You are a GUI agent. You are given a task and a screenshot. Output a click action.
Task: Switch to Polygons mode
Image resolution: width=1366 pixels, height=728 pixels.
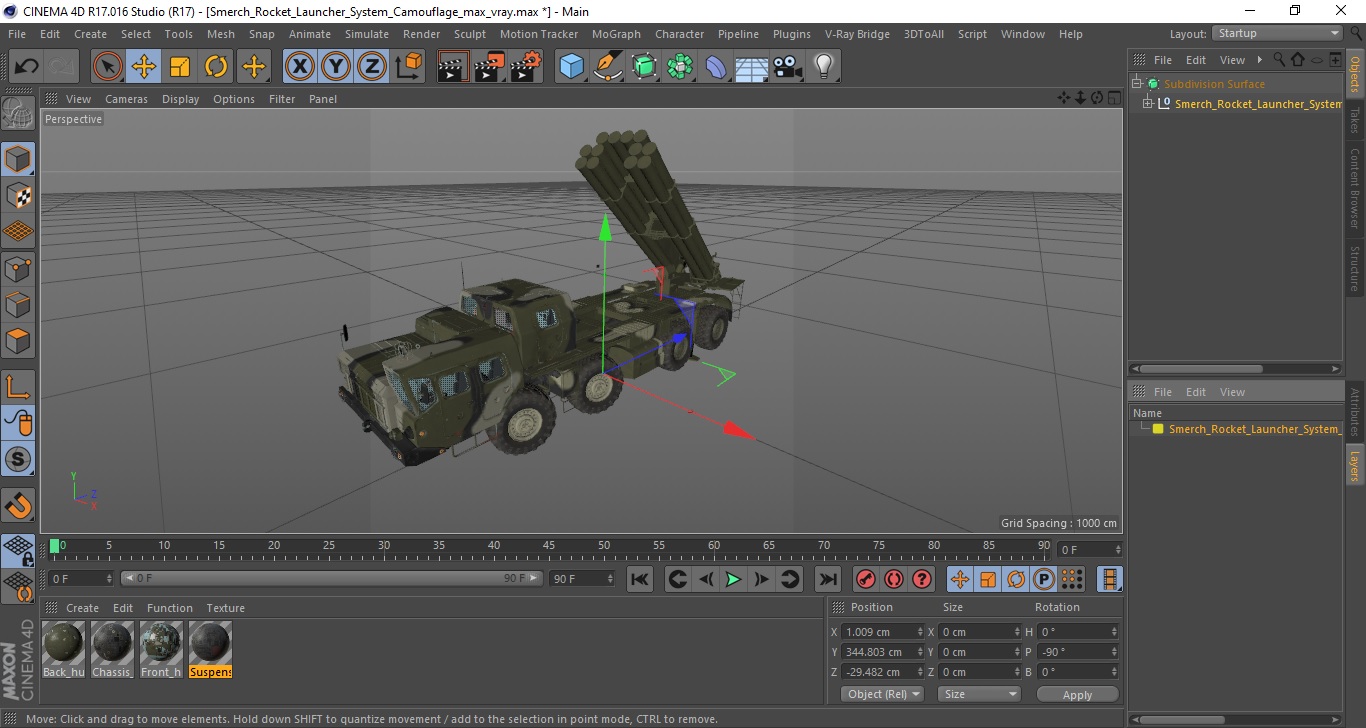[18, 341]
